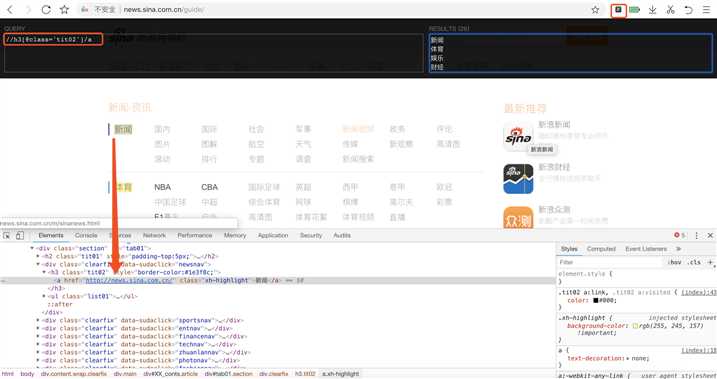The height and width of the screenshot is (379, 717).
Task: Open the Application tab
Action: pyautogui.click(x=273, y=235)
